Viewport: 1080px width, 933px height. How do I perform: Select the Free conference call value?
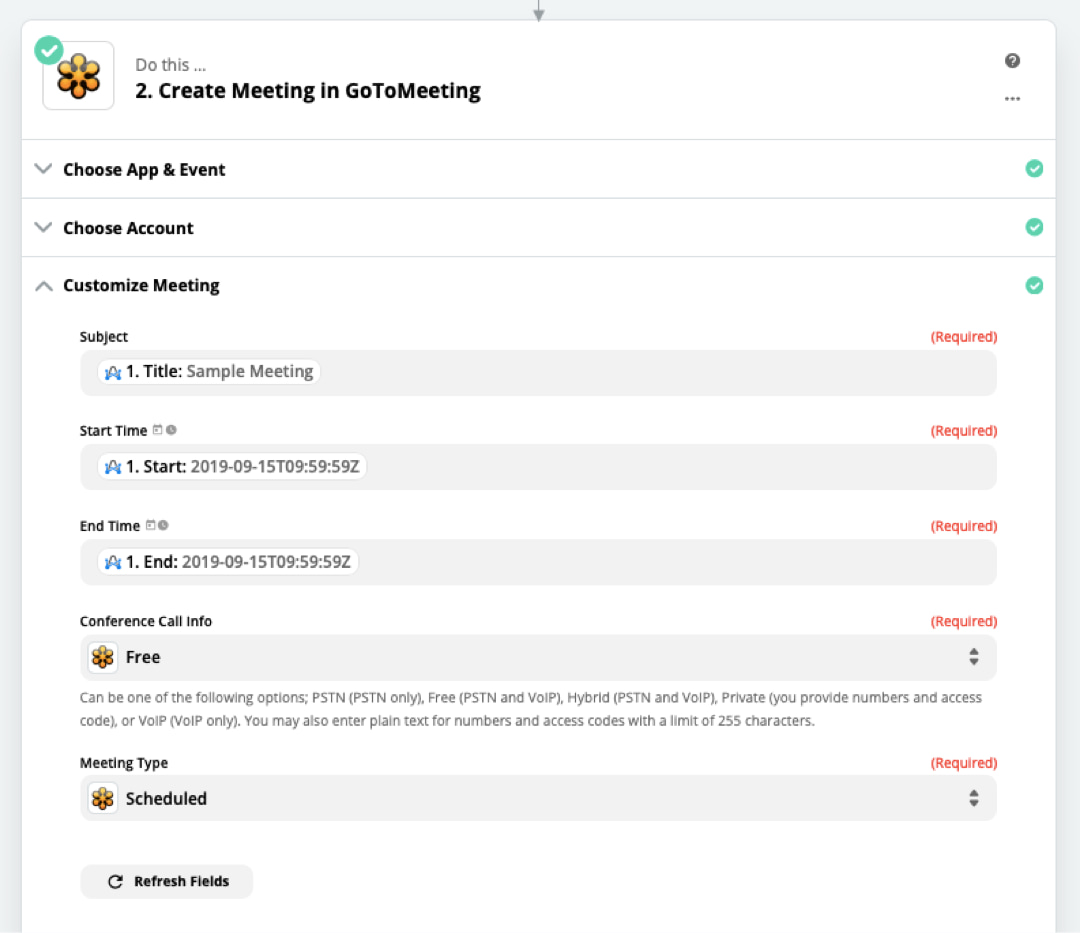[143, 657]
